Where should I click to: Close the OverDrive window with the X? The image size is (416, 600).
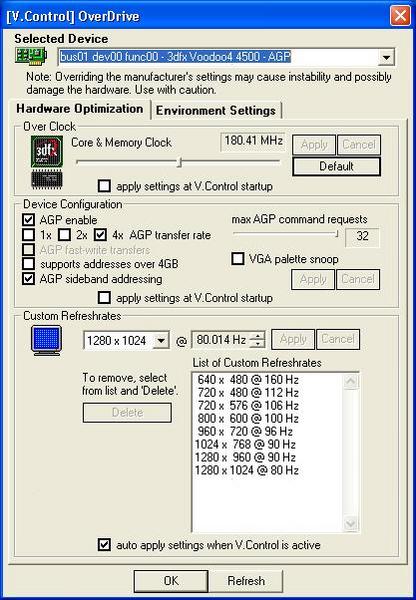coord(400,16)
